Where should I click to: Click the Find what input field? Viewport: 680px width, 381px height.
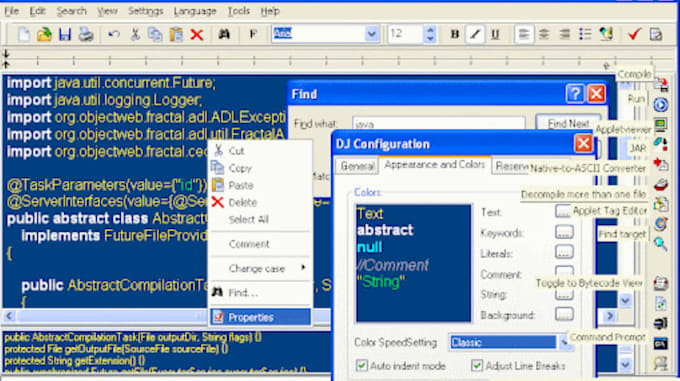point(438,124)
